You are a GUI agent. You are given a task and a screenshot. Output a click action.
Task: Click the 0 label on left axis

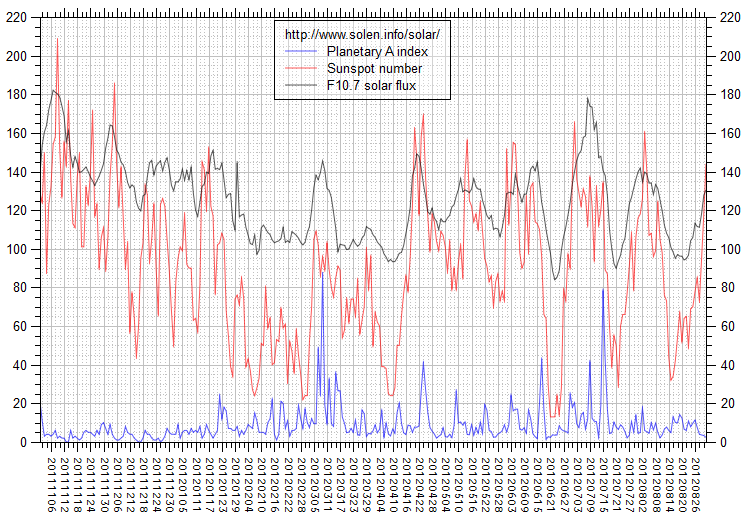pos(24,443)
